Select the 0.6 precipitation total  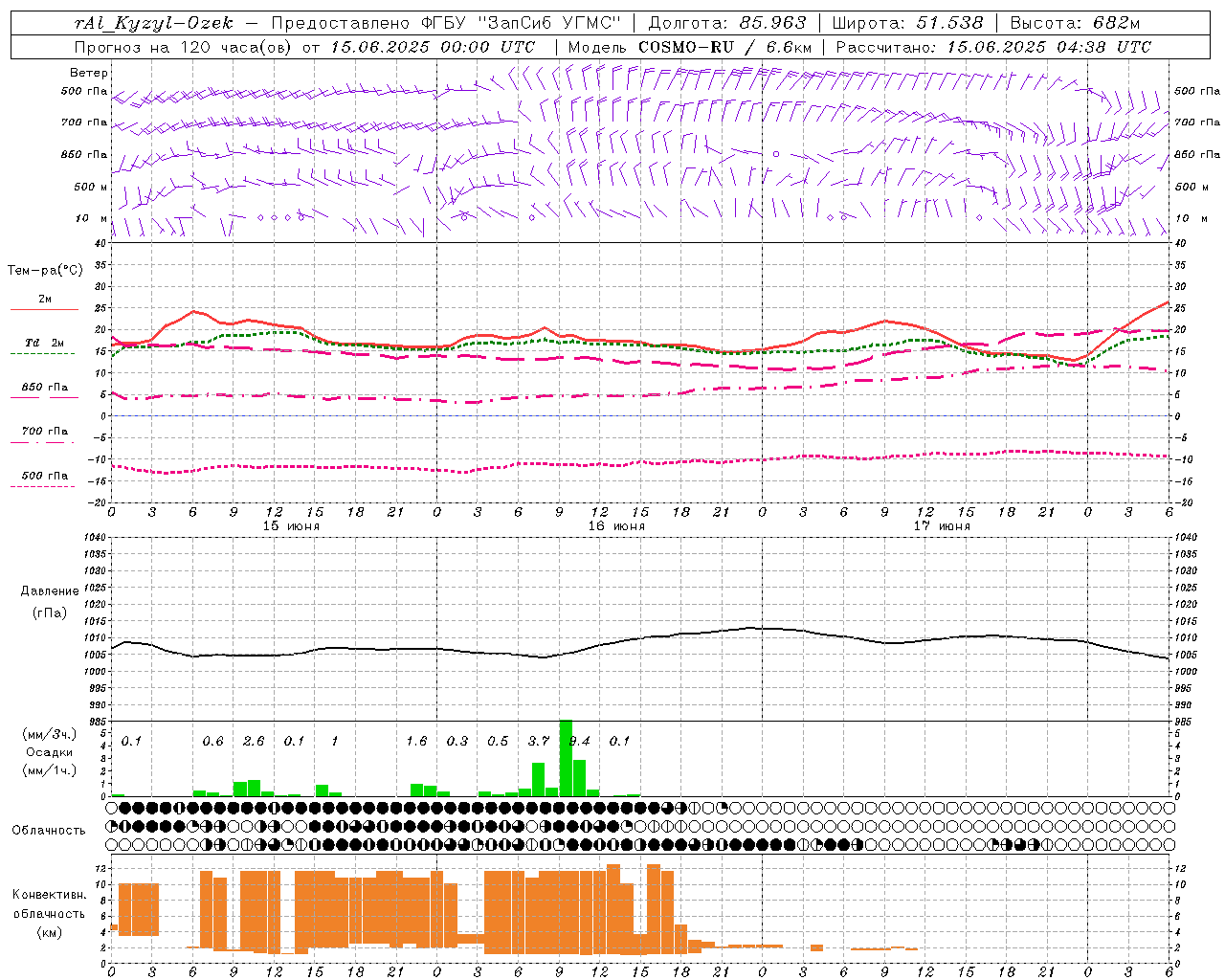[212, 741]
